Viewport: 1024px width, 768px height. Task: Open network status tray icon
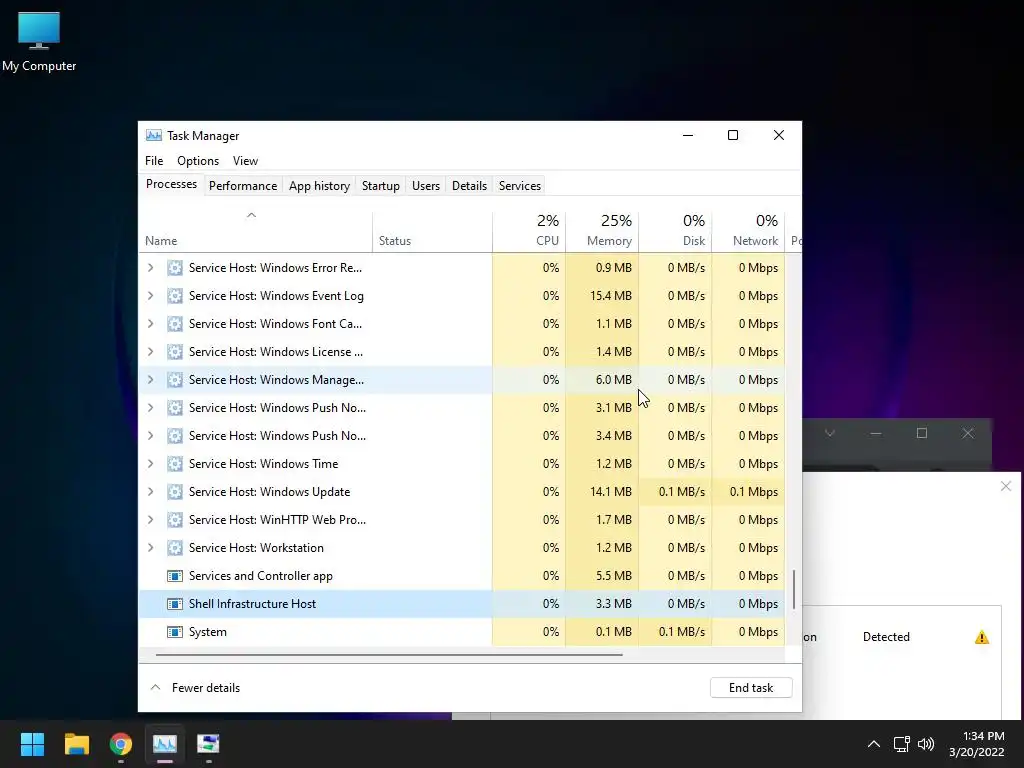[902, 744]
